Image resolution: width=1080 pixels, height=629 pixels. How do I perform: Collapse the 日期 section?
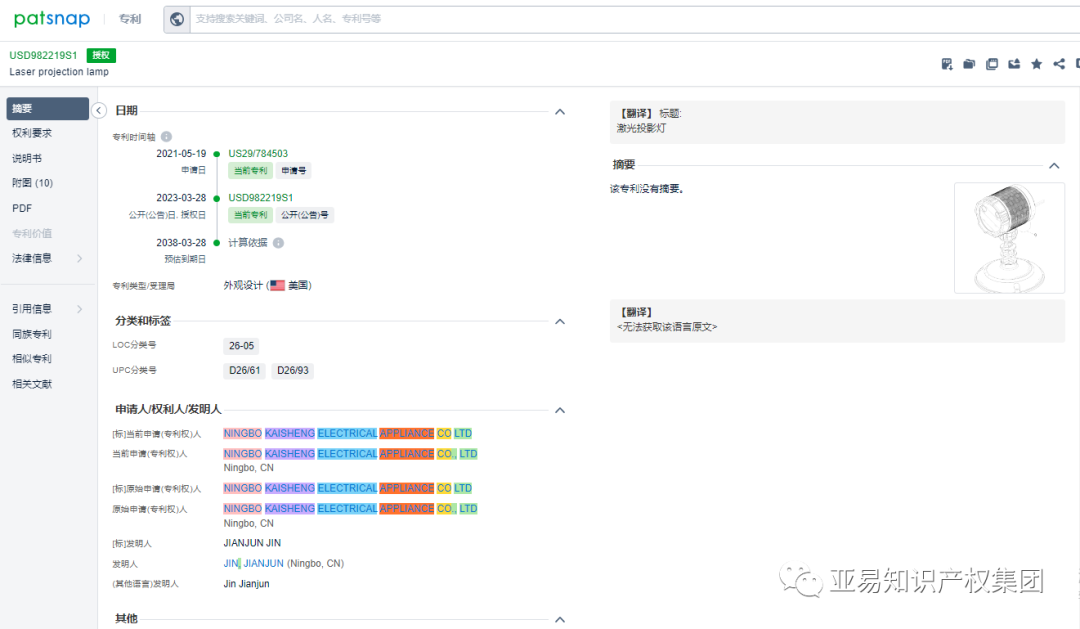560,112
